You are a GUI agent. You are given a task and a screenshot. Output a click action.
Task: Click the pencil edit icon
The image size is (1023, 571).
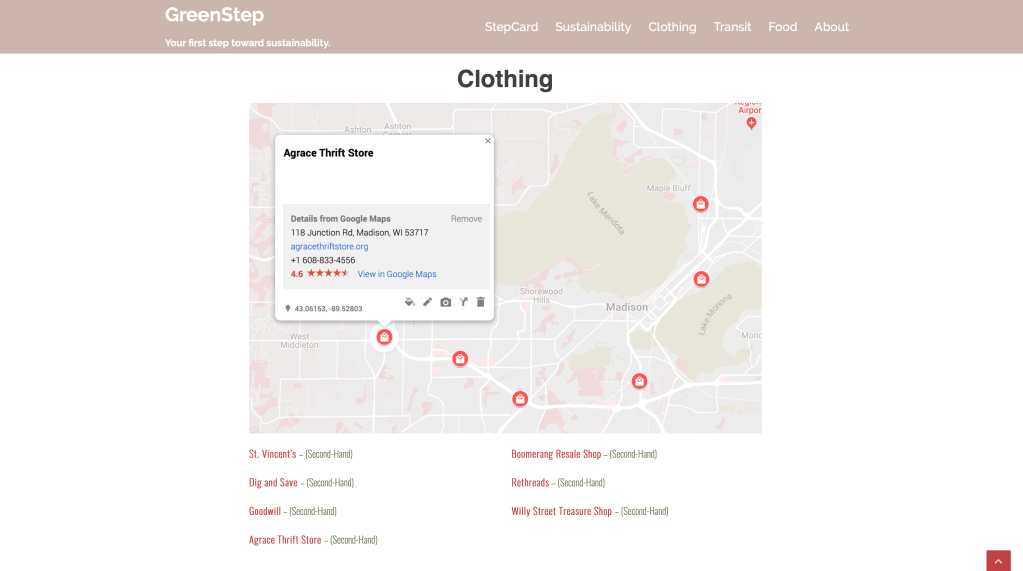pyautogui.click(x=427, y=302)
